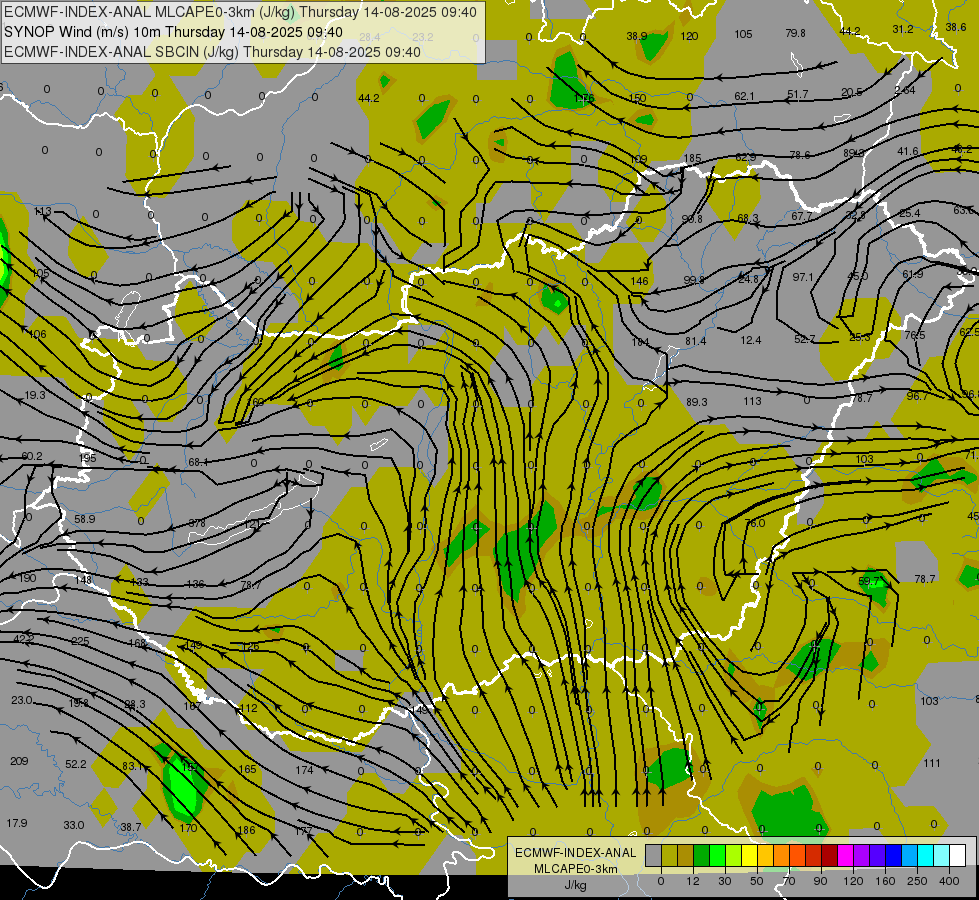This screenshot has width=979, height=900.
Task: Click the map value 38.9
Action: [637, 36]
